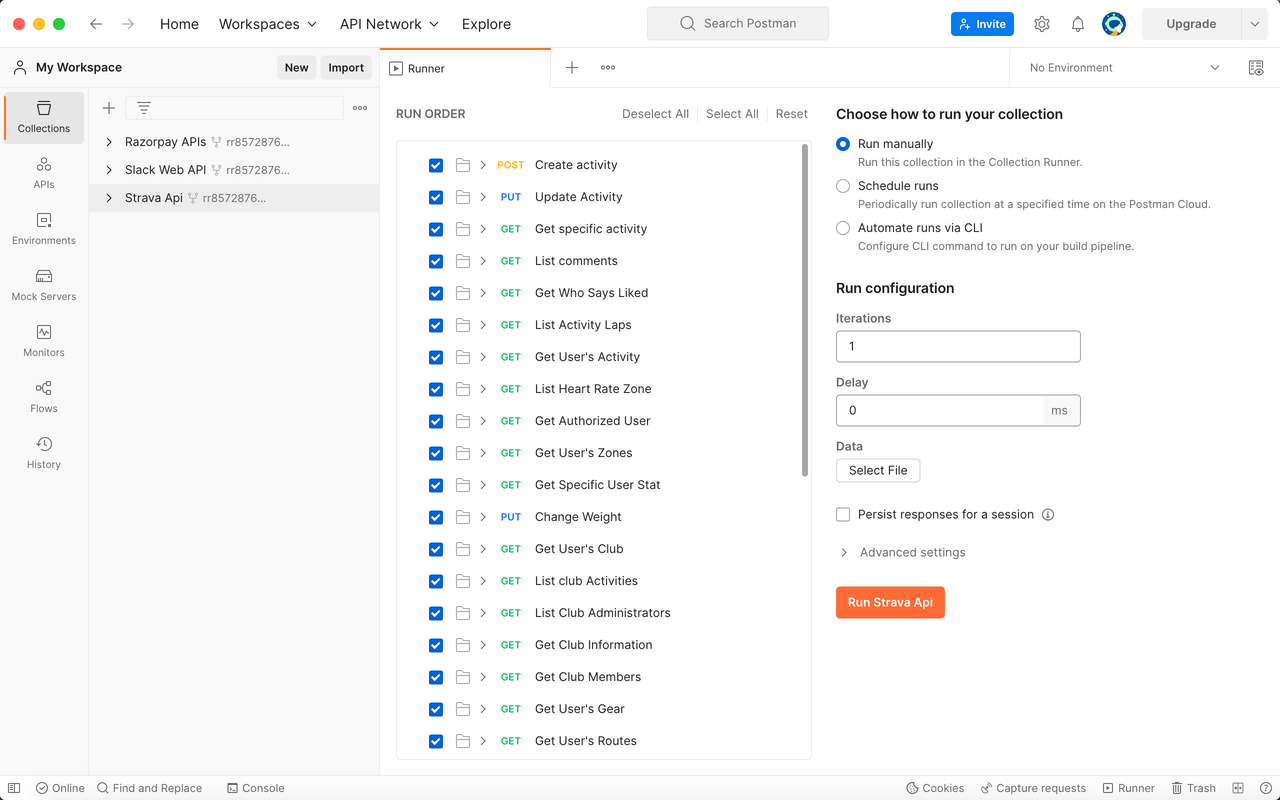Screen dimensions: 1280x800
Task: Open the History sidebar icon
Action: pyautogui.click(x=44, y=452)
